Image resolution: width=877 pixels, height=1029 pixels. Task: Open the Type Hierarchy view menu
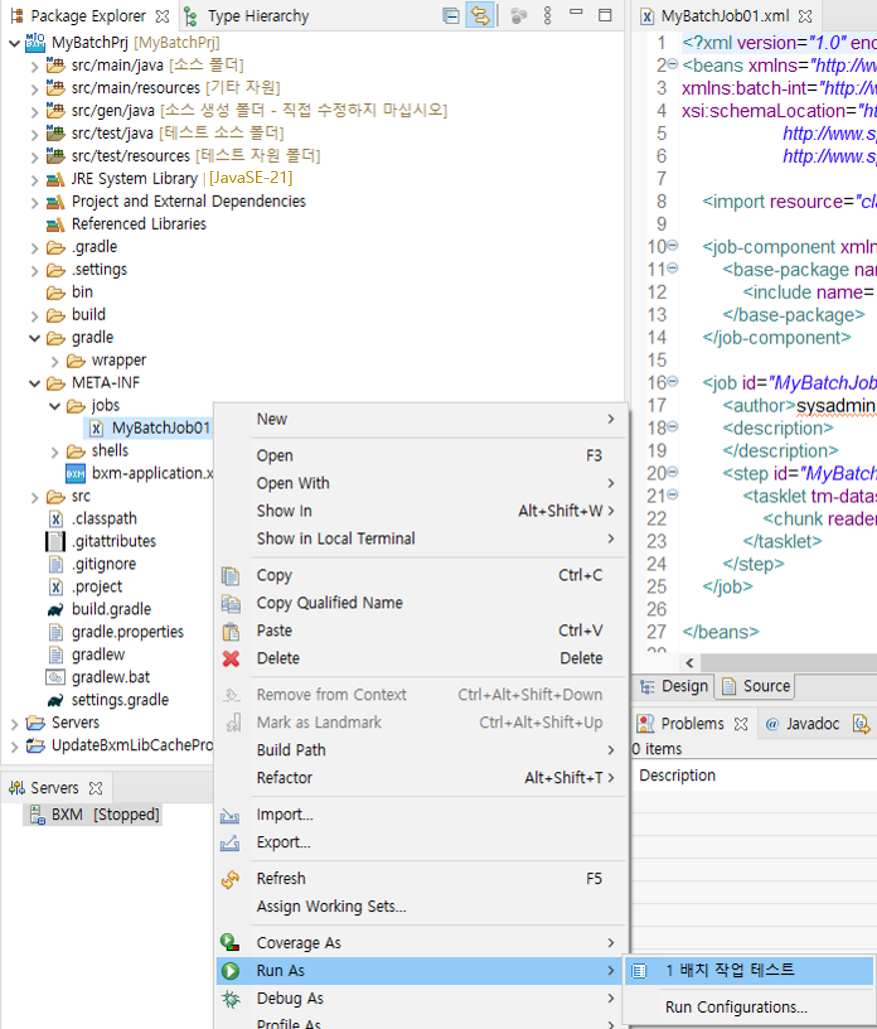(x=547, y=15)
